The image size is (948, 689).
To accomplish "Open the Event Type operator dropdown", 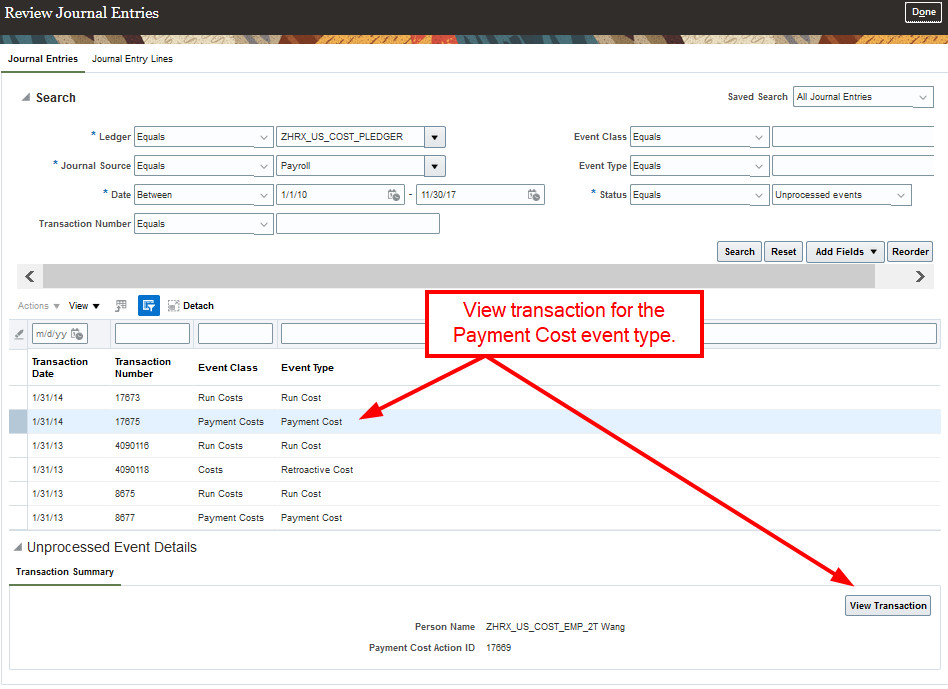I will pyautogui.click(x=700, y=166).
